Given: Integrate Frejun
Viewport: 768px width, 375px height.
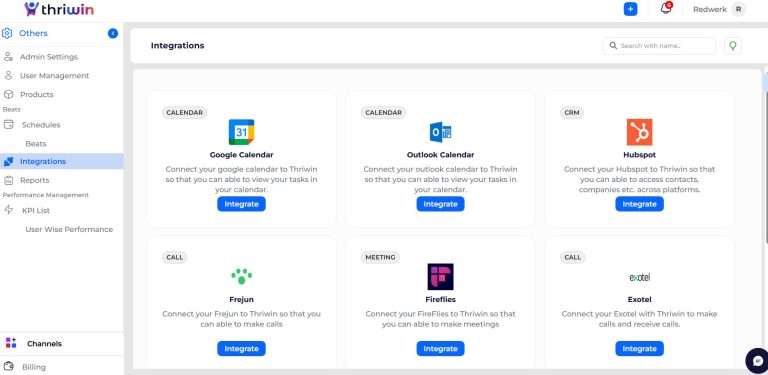Looking at the screenshot, I should click(241, 349).
